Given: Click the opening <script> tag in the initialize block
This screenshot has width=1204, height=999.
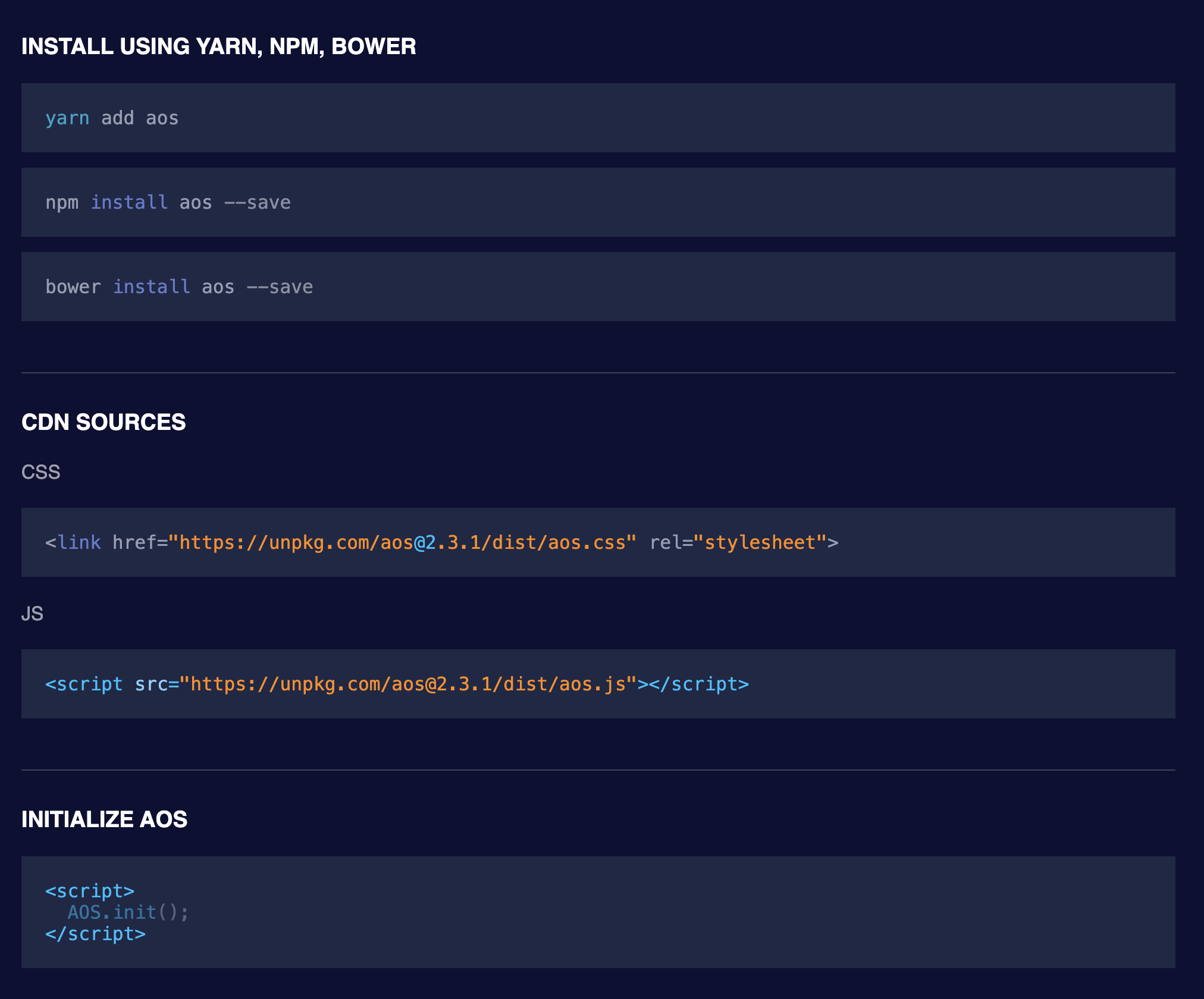Looking at the screenshot, I should [90, 891].
